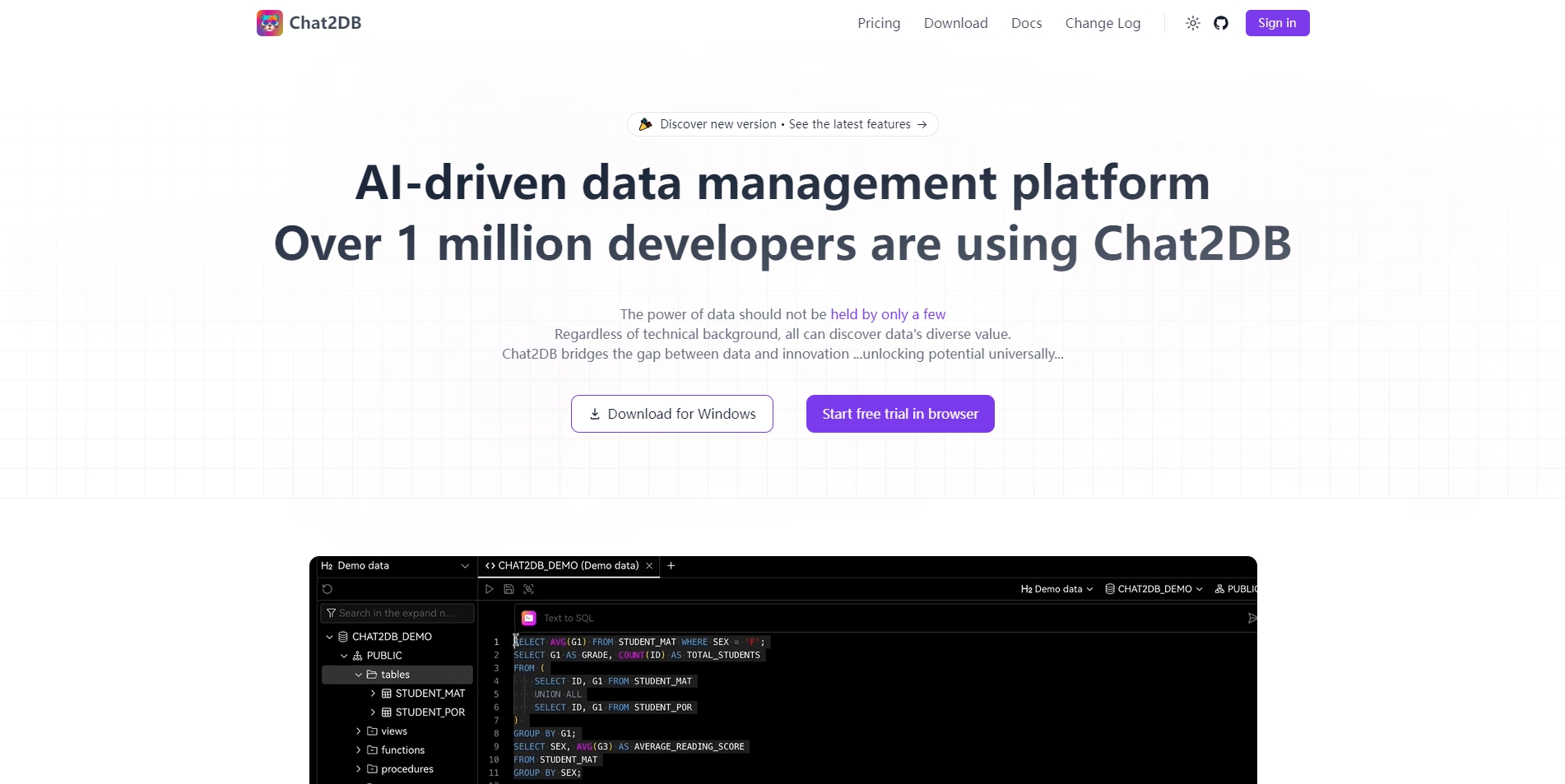
Task: Click the CHAT2DB_DEMO database icon in tree
Action: [343, 637]
